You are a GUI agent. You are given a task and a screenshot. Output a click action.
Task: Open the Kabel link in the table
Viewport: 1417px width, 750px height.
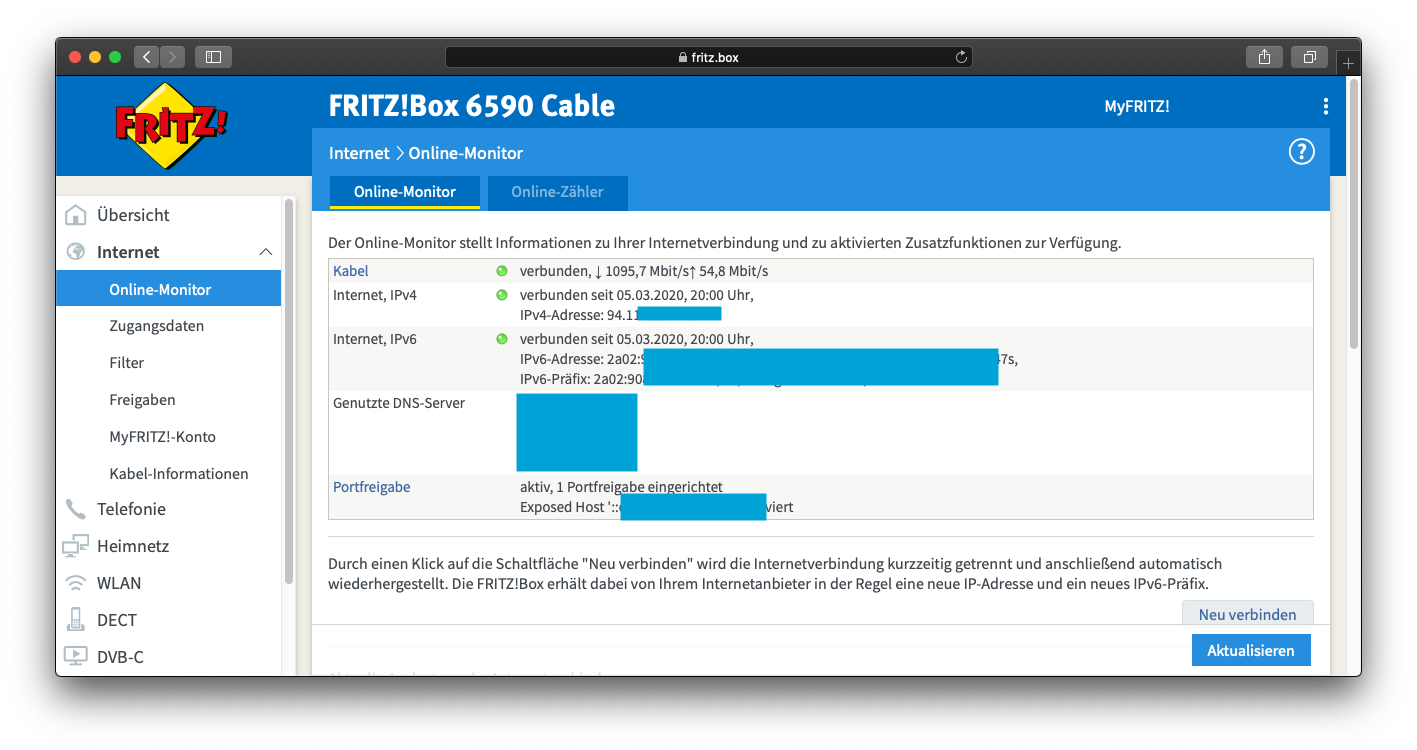tap(351, 271)
